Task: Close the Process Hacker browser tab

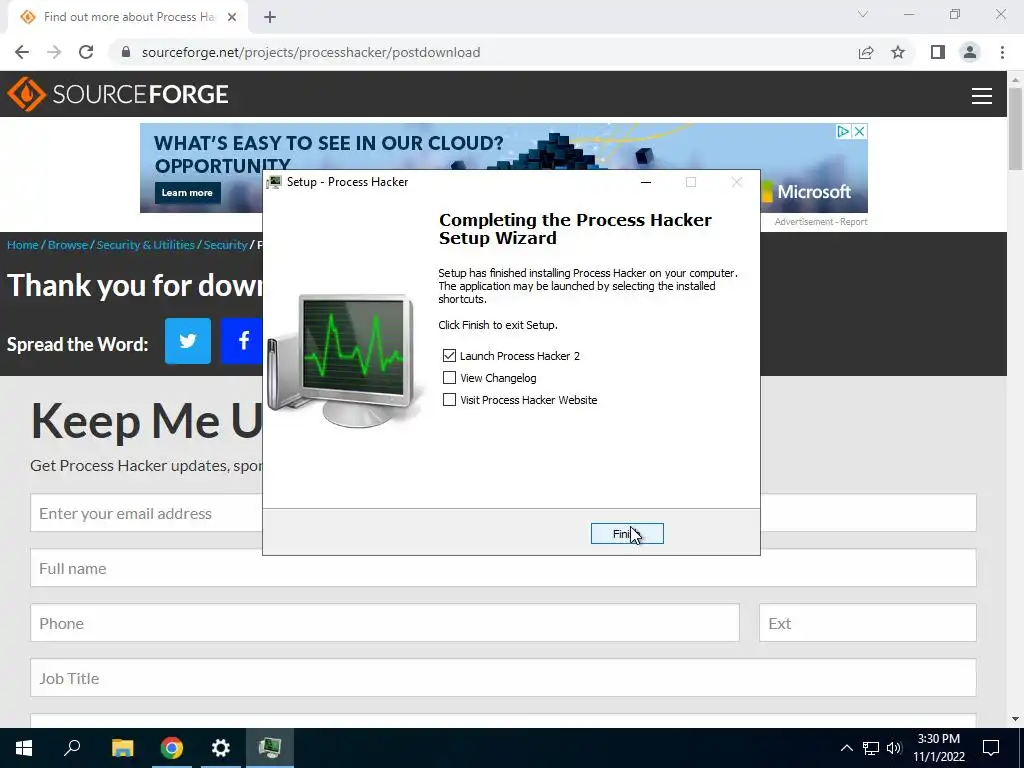Action: (232, 17)
